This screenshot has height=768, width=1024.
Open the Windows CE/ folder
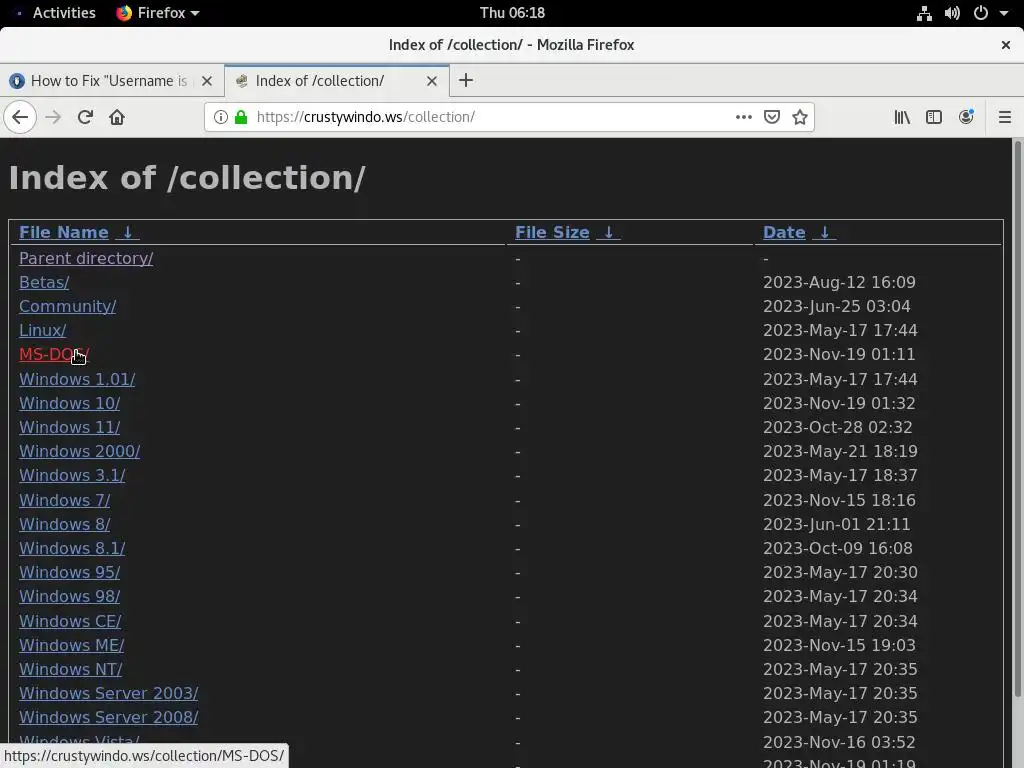click(x=70, y=621)
